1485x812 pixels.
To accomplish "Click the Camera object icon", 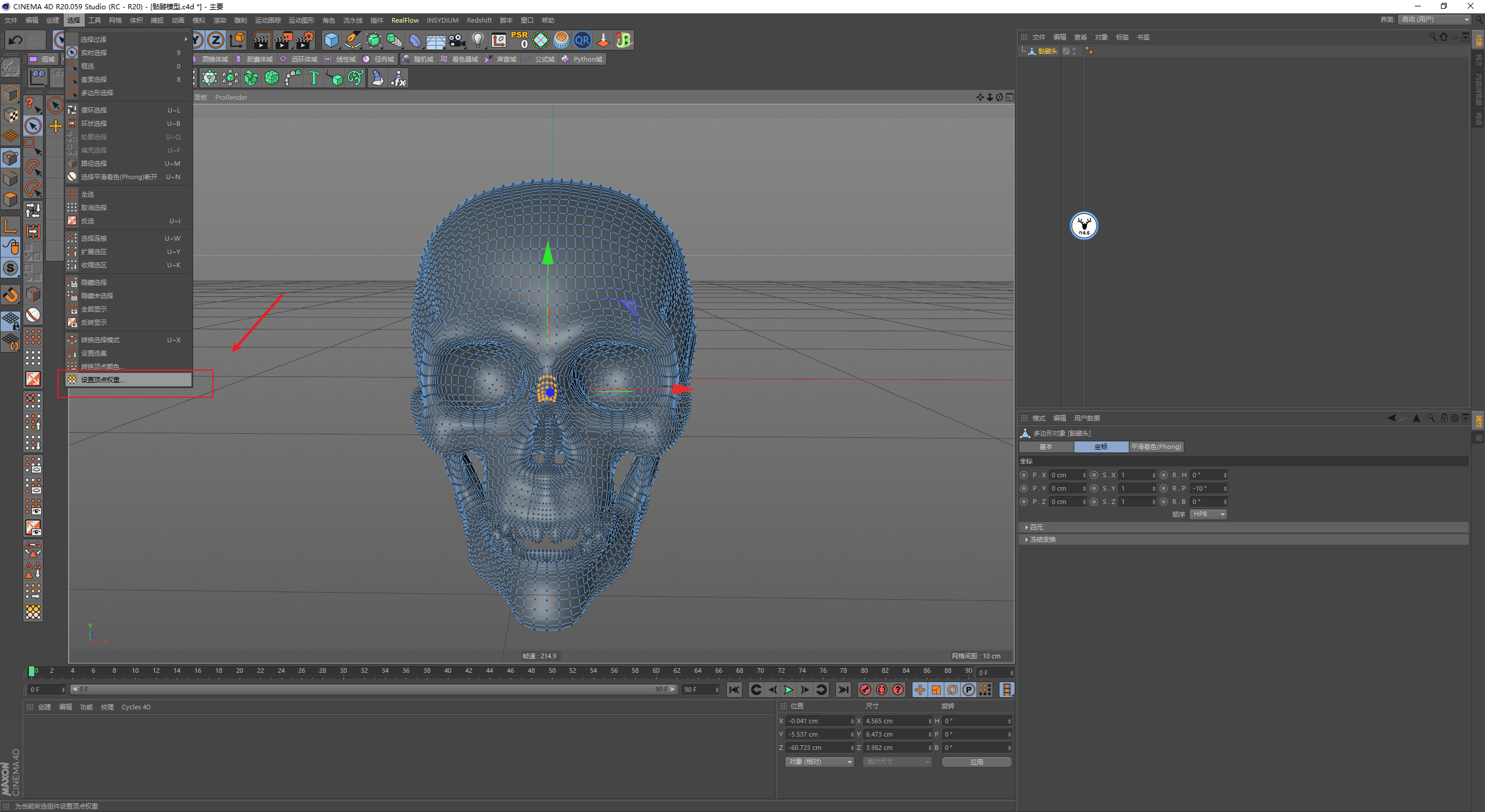I will pos(457,40).
